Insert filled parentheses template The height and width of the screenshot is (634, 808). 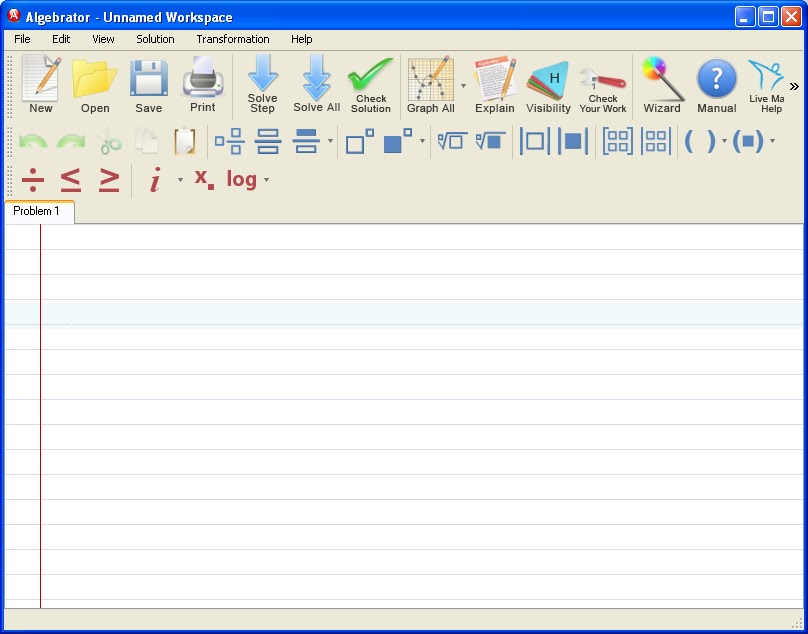tap(748, 141)
